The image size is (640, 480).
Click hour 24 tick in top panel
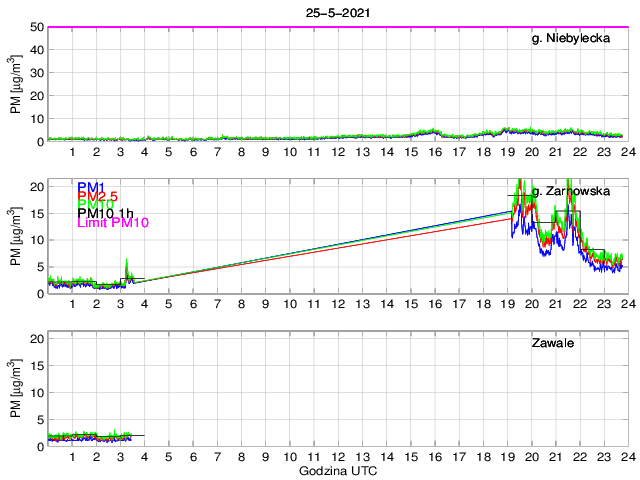point(626,152)
